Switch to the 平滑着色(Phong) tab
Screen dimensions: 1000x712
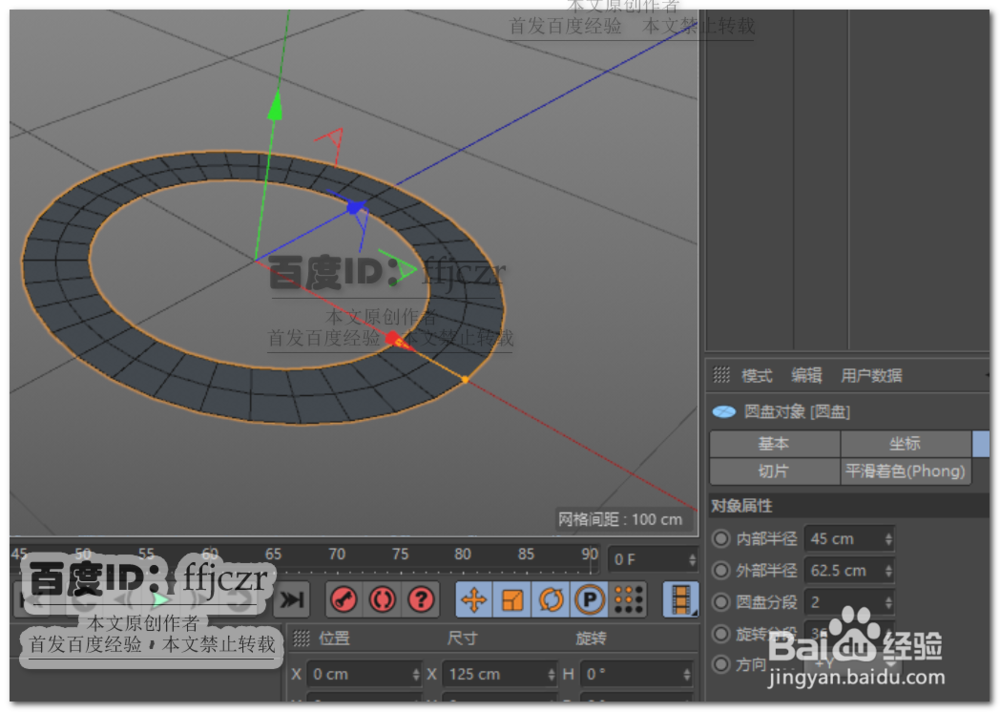coord(905,471)
